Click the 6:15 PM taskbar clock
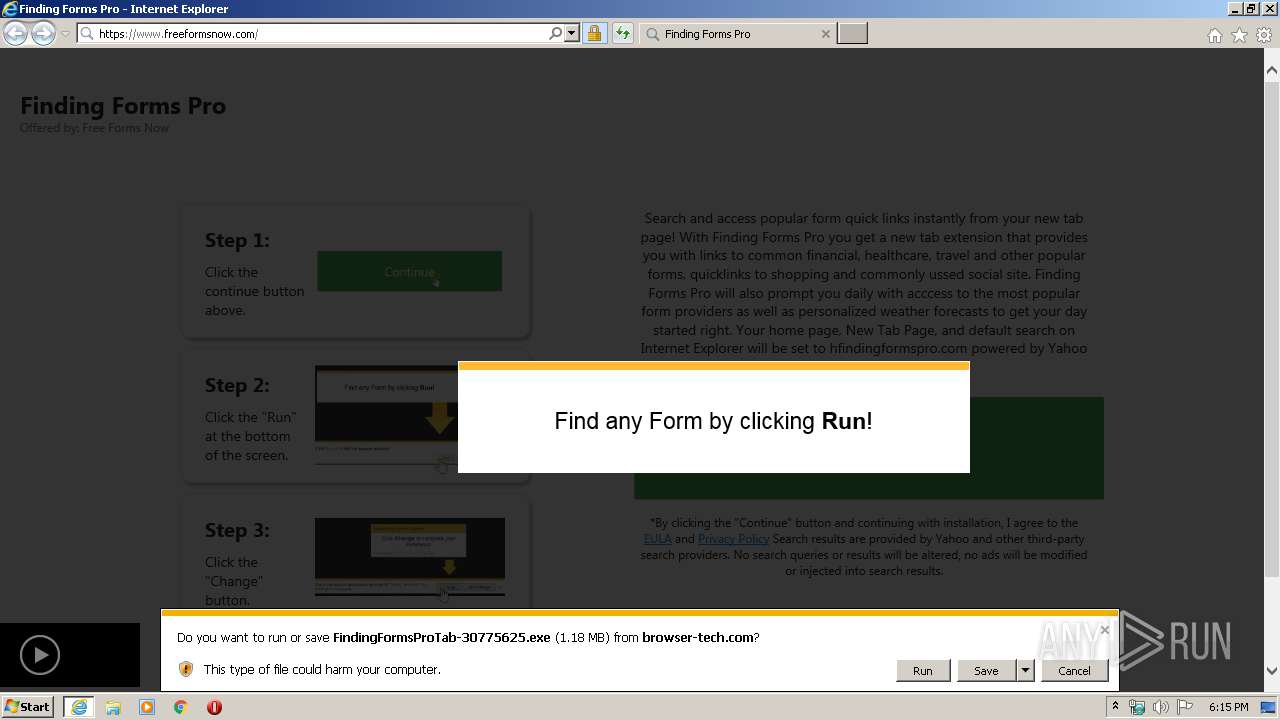Screen dimensions: 1280x720 (x=1228, y=707)
